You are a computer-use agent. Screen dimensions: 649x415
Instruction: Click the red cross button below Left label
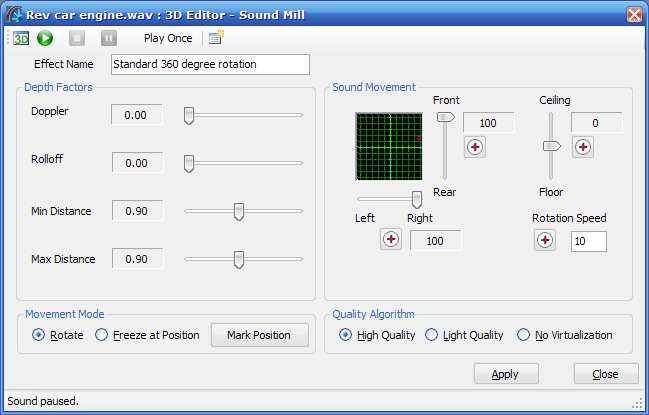click(391, 239)
